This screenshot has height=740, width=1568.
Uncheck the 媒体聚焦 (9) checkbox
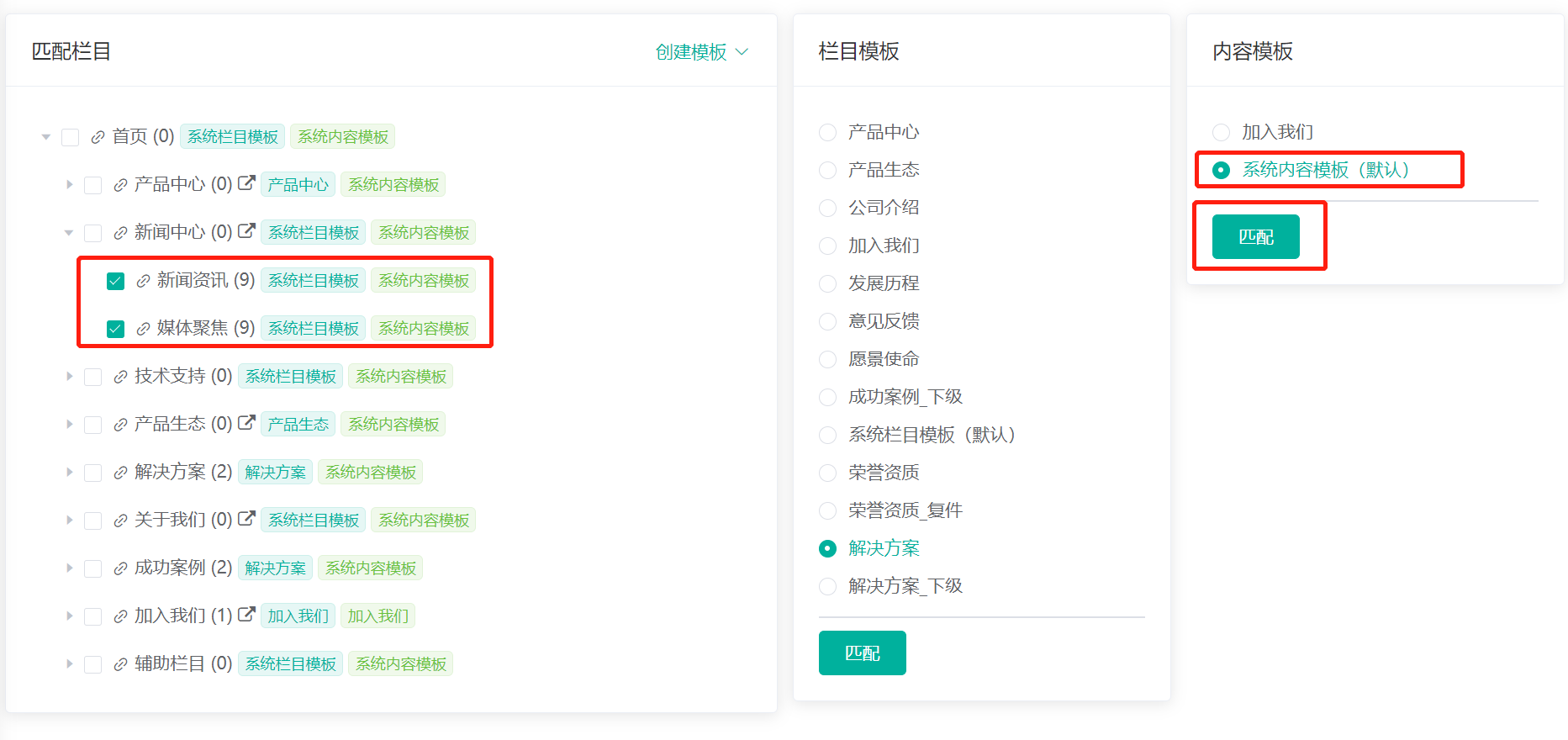click(116, 329)
